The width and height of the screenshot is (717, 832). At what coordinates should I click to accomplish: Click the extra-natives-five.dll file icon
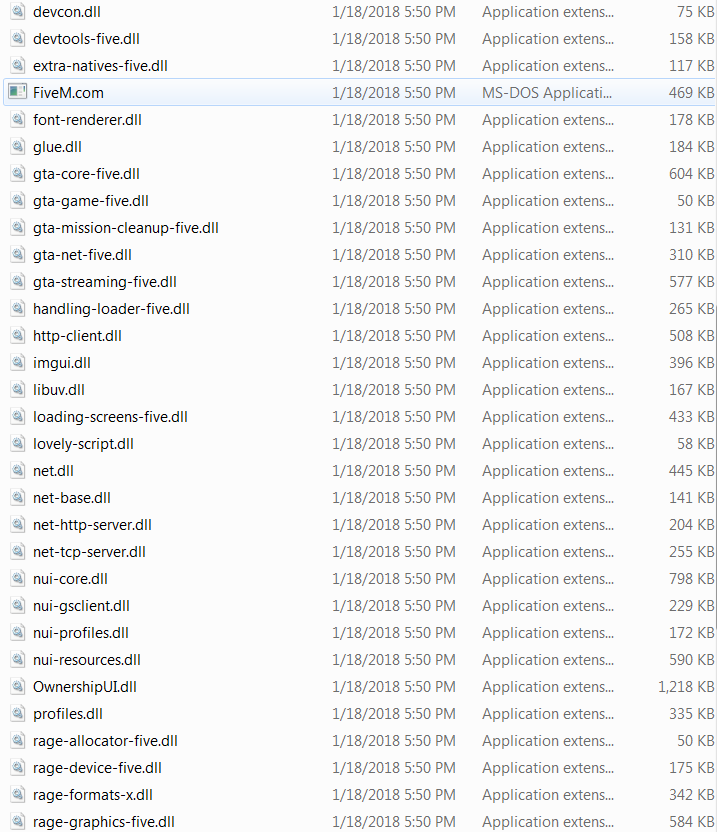point(18,65)
